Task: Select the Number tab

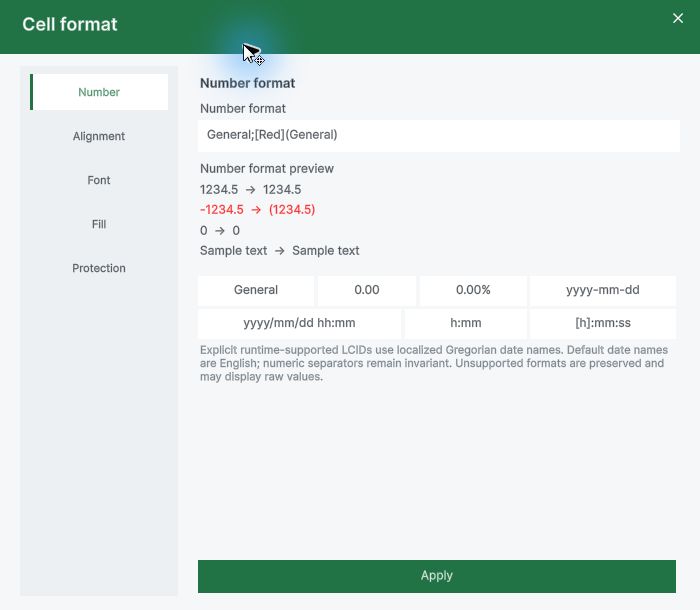Action: point(99,92)
